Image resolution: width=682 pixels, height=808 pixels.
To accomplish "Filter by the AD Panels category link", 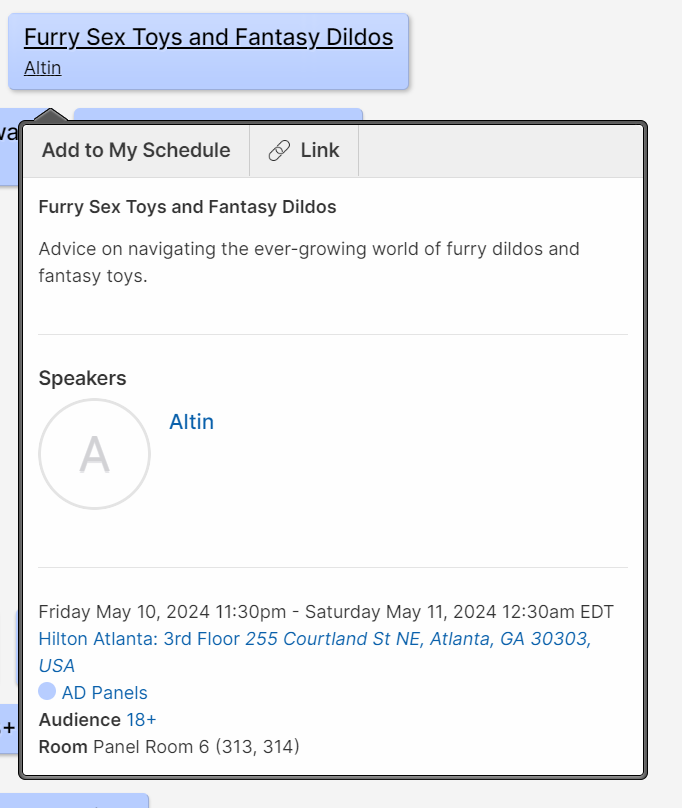I will [104, 693].
